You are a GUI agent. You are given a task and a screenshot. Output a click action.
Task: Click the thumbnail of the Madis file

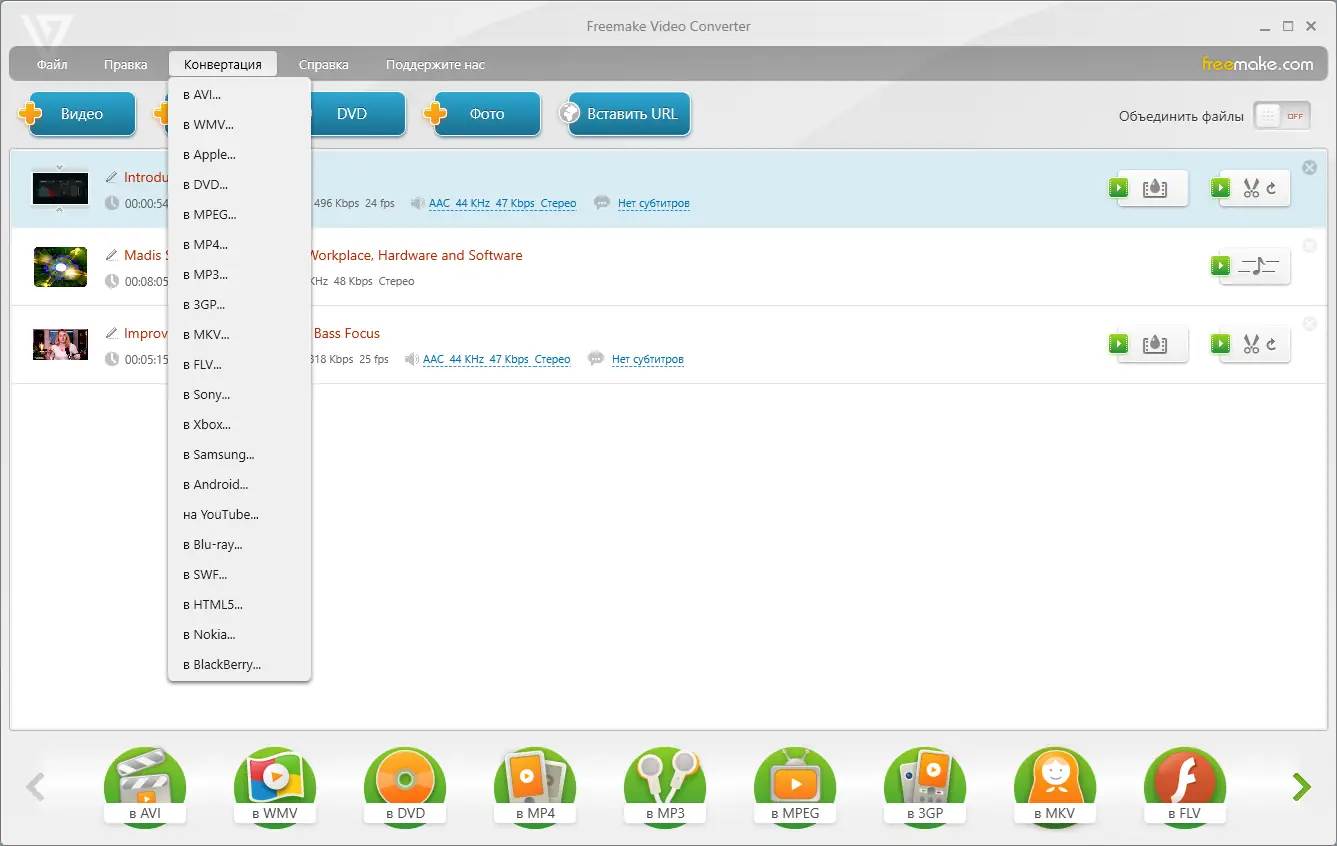(x=60, y=267)
